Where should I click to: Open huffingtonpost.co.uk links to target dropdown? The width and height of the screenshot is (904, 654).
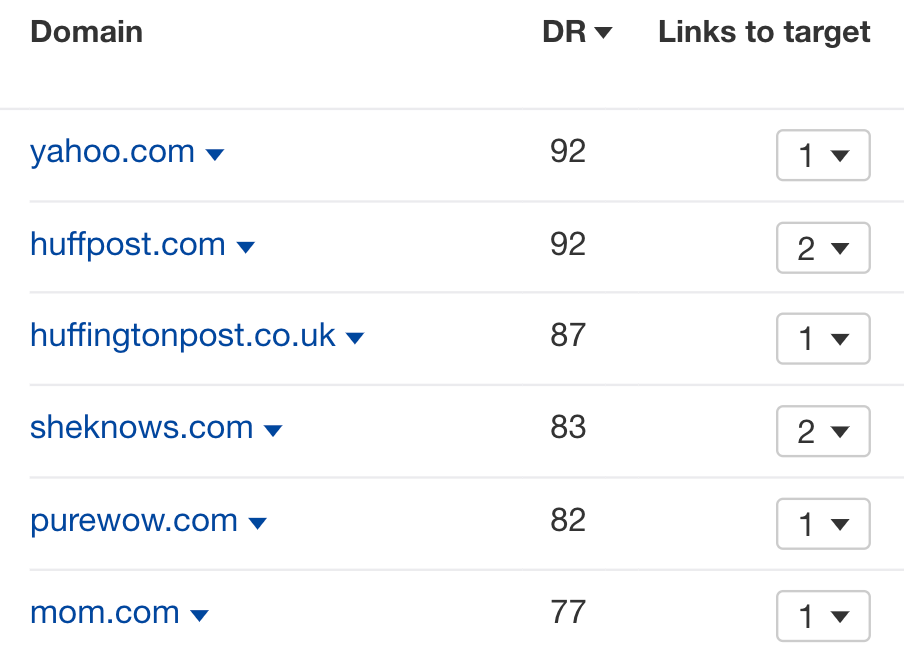823,339
